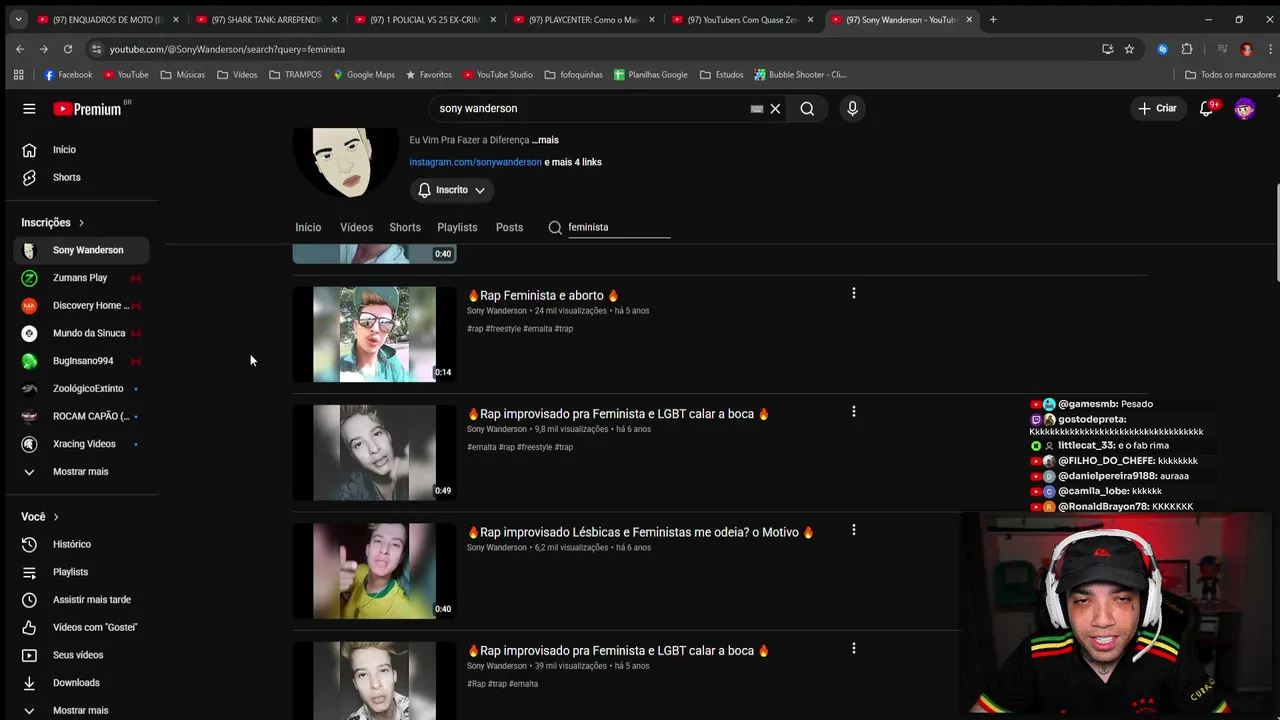Open Xracing Videos subscription
1280x720 pixels.
click(82, 444)
